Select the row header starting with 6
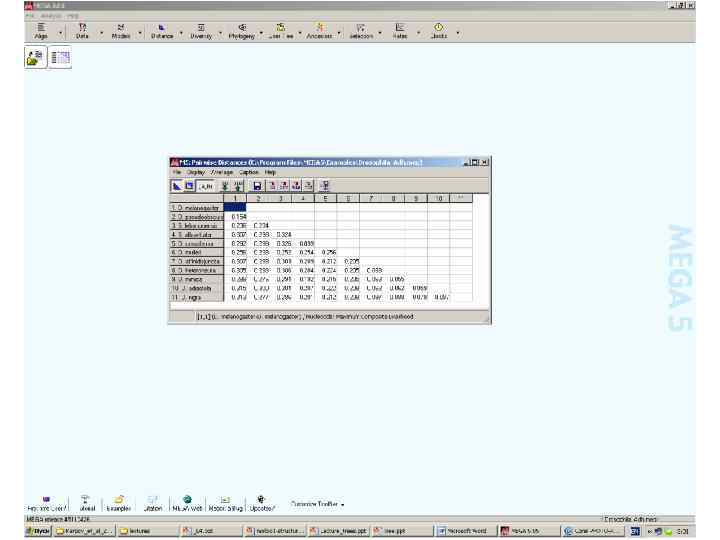Image resolution: width=720 pixels, height=540 pixels. [x=197, y=252]
